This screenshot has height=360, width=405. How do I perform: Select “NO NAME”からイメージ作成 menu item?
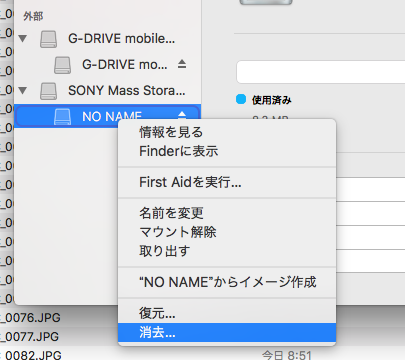227,282
